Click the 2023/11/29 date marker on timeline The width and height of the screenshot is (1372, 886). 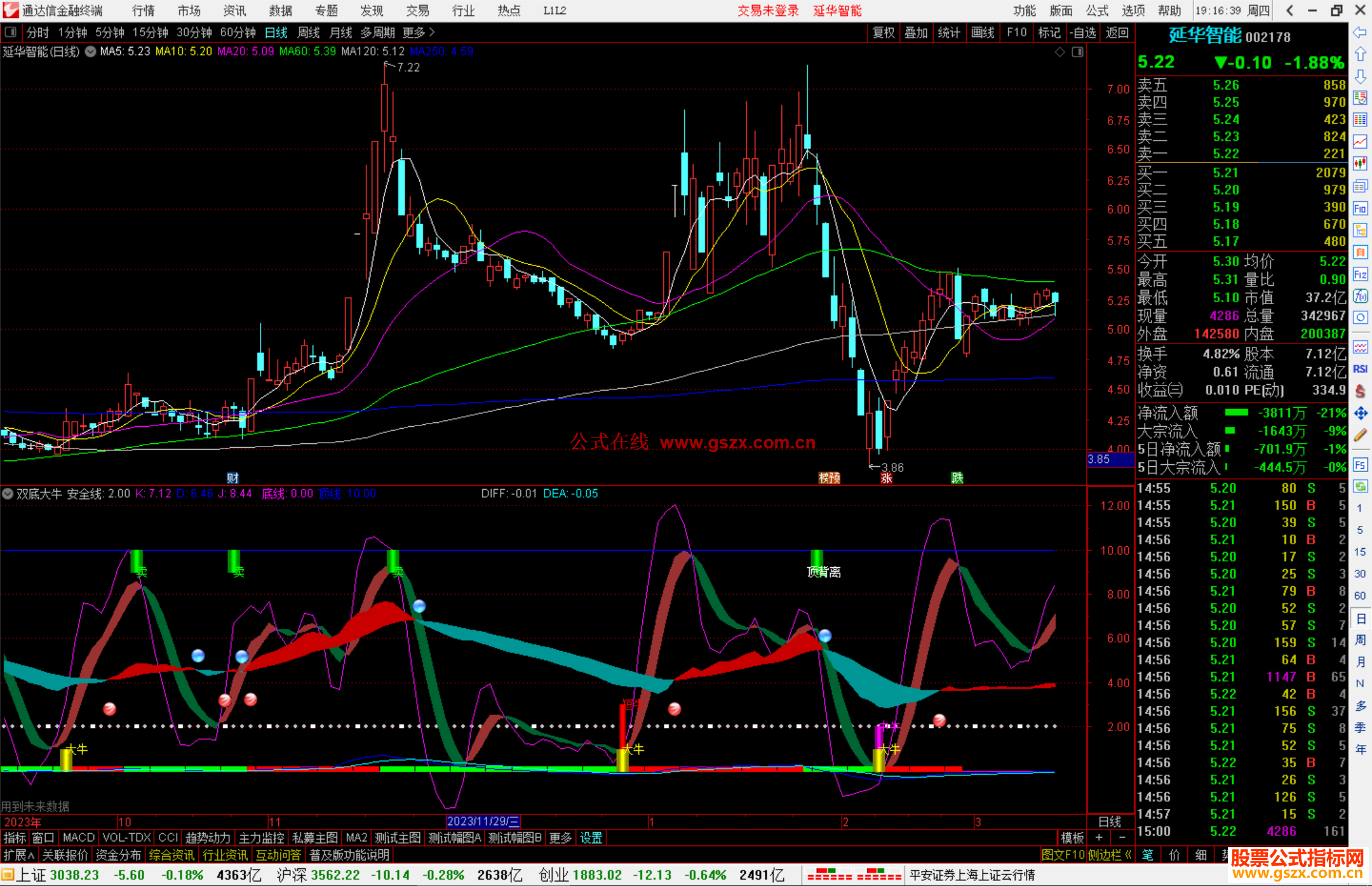pyautogui.click(x=483, y=821)
